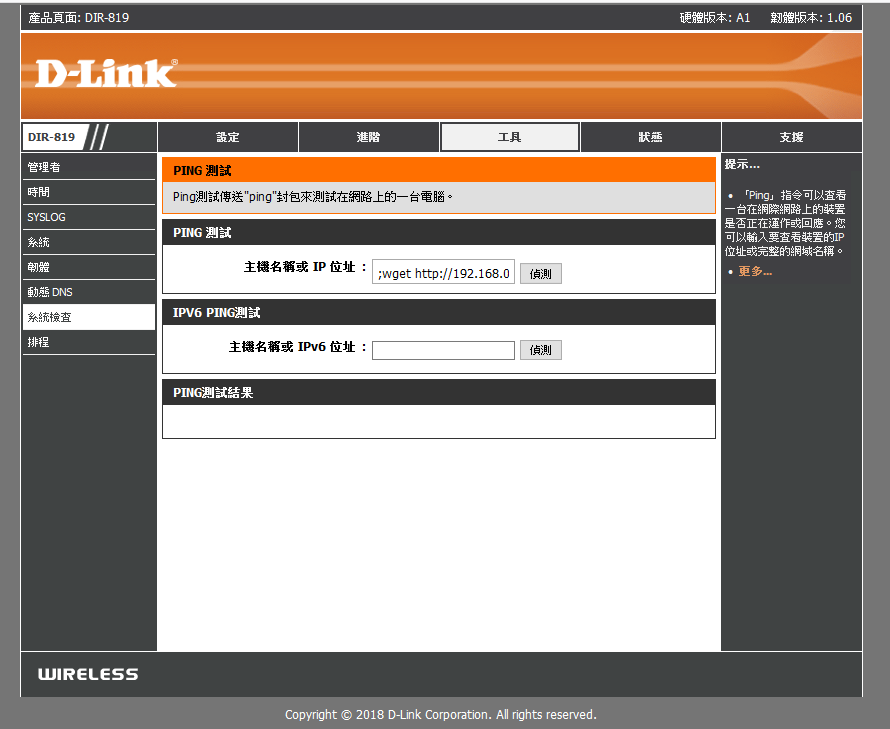Click the 產品頁面: DIR-819 text

point(78,18)
